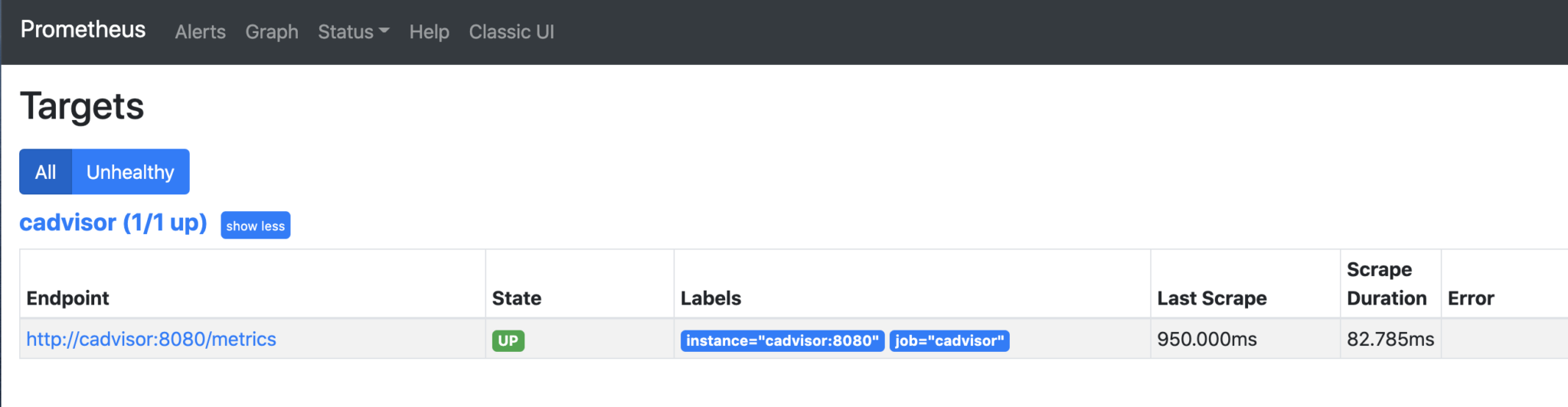Click the green UP state badge
Screen dimensions: 1568x407
(508, 340)
